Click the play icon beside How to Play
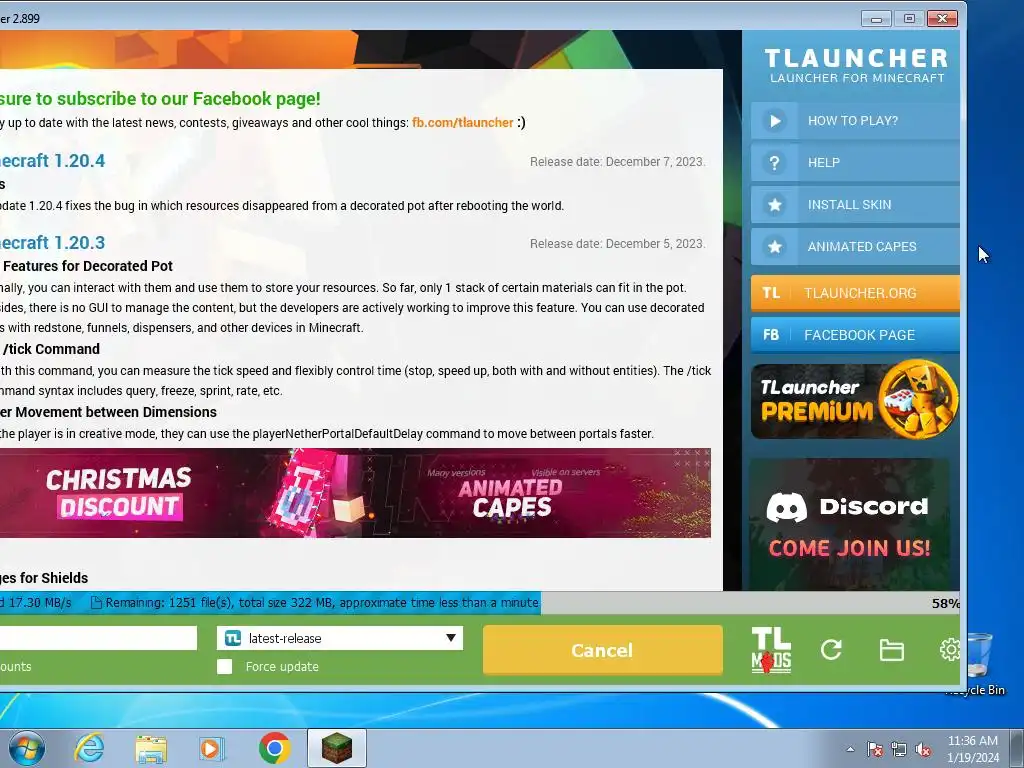 [x=775, y=121]
